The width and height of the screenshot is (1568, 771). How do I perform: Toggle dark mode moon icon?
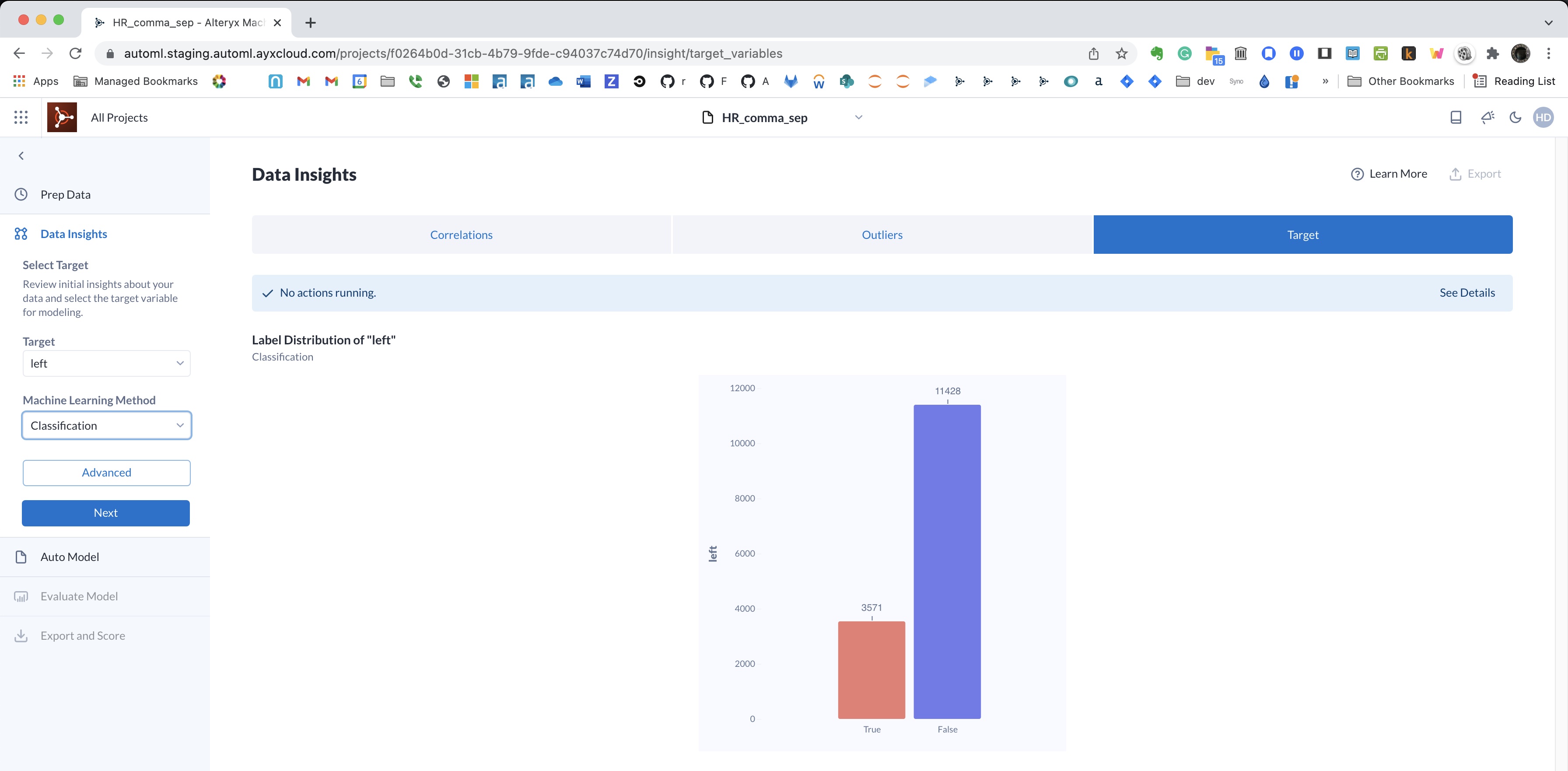pyautogui.click(x=1515, y=117)
